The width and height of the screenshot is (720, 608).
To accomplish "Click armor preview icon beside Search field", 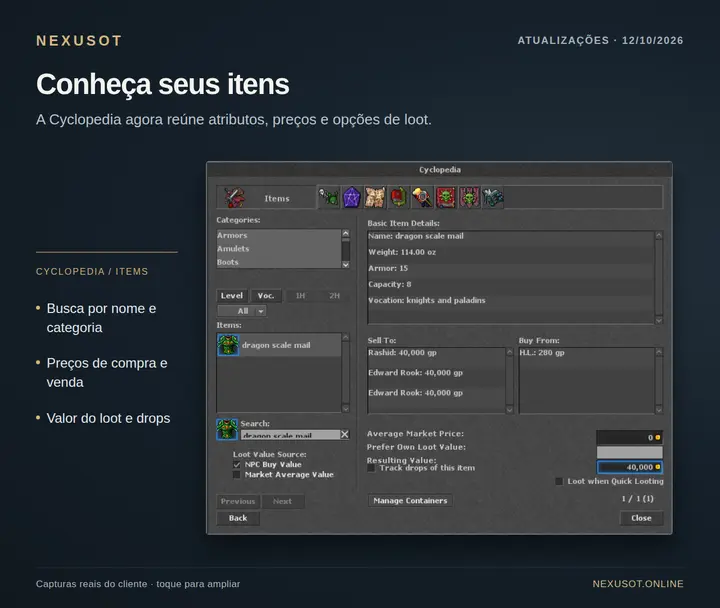I will point(227,429).
